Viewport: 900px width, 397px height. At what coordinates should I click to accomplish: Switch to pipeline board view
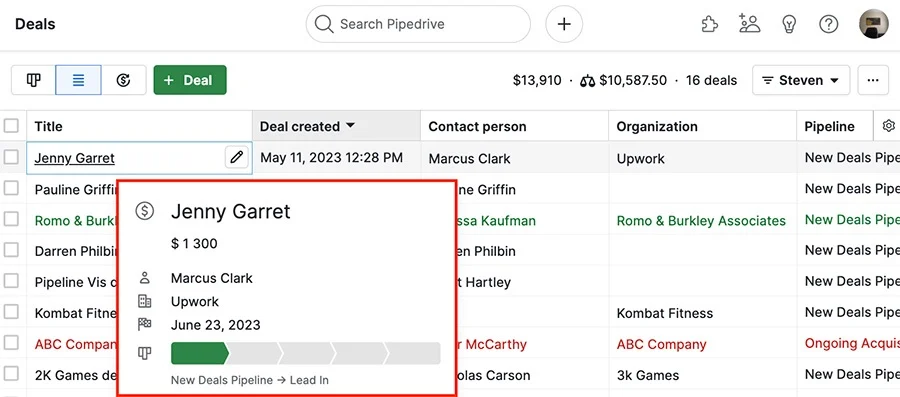tap(33, 80)
